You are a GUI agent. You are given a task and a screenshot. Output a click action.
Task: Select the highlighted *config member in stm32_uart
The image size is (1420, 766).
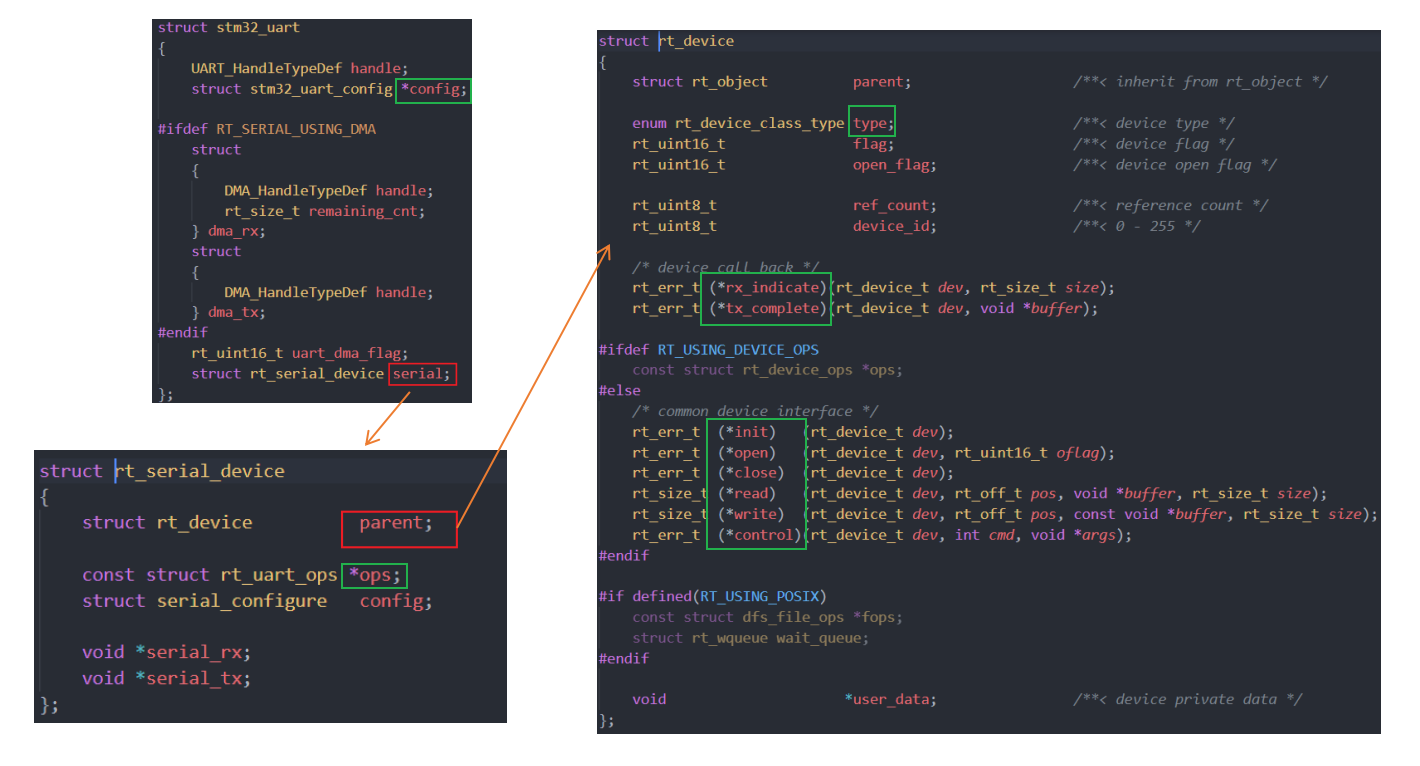[433, 89]
